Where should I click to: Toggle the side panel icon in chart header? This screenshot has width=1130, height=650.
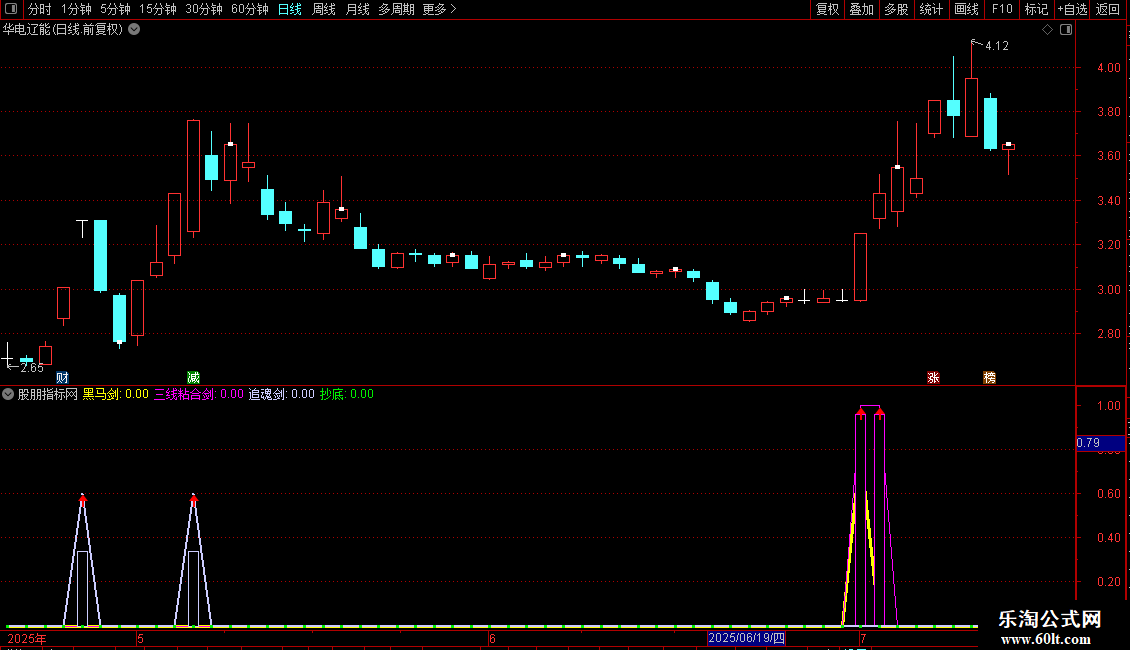[x=1066, y=30]
